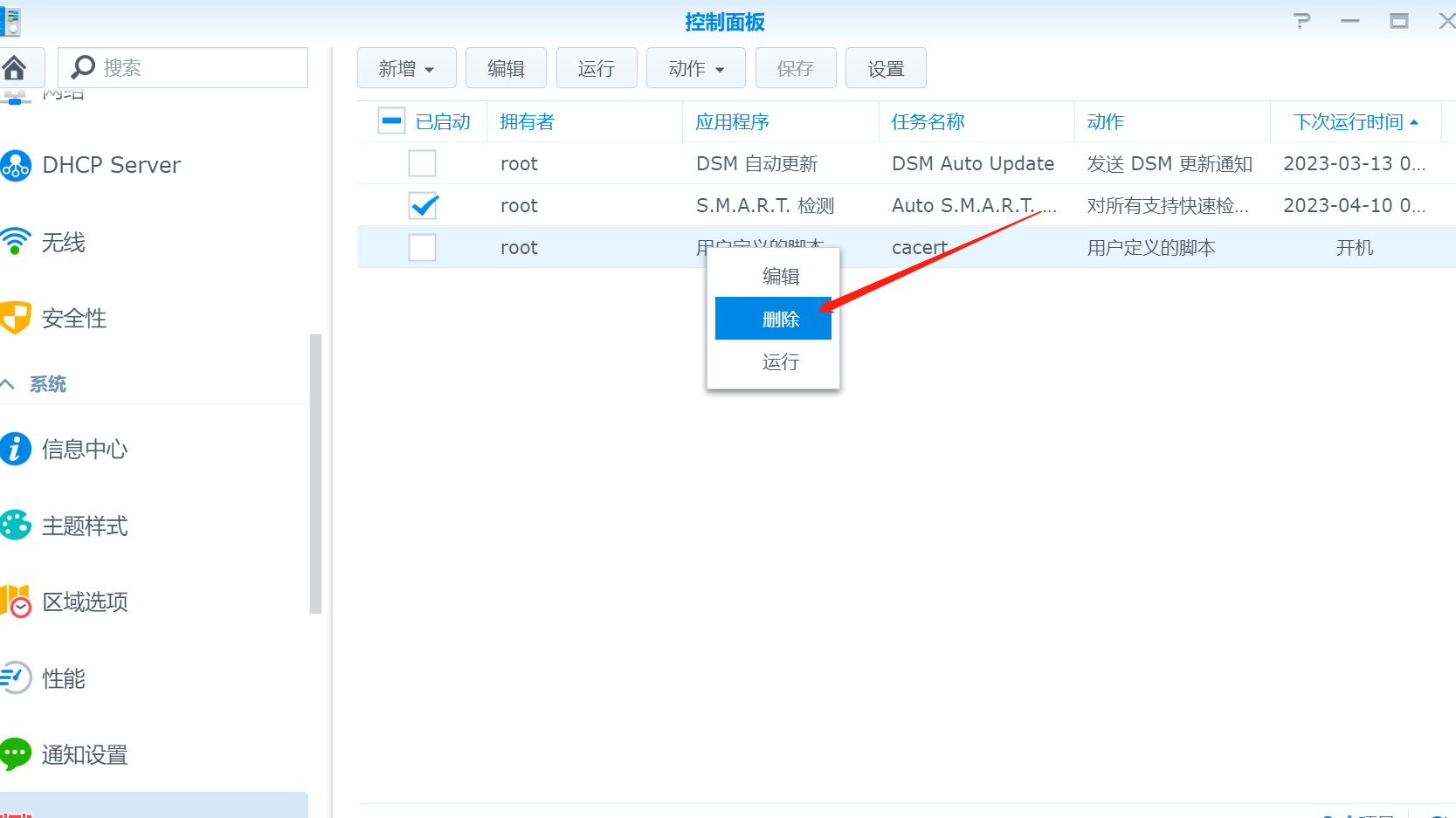This screenshot has width=1456, height=818.
Task: Click the 设置 toolbar button
Action: click(886, 68)
